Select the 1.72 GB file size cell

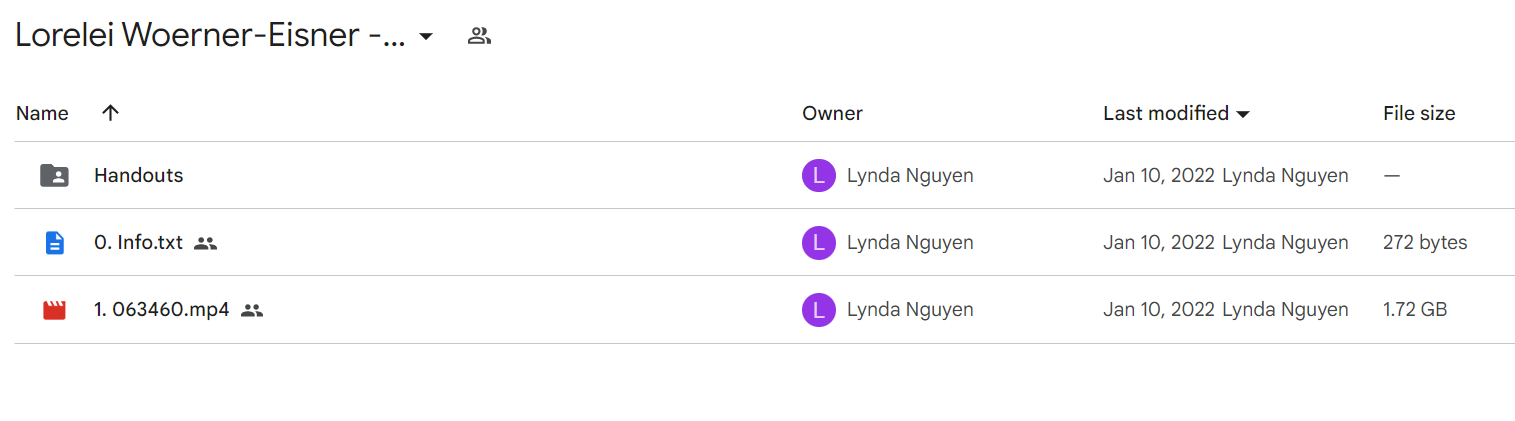[1415, 310]
